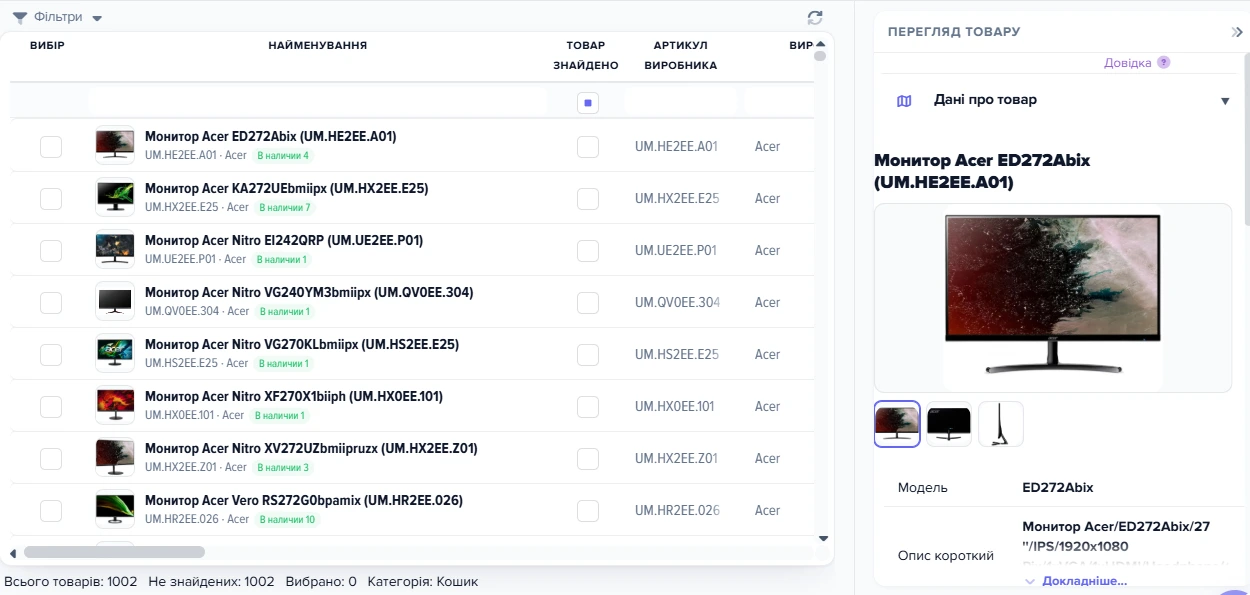Image resolution: width=1250 pixels, height=595 pixels.
Task: Click the Не знайдених: 1002 status text
Action: click(x=211, y=582)
